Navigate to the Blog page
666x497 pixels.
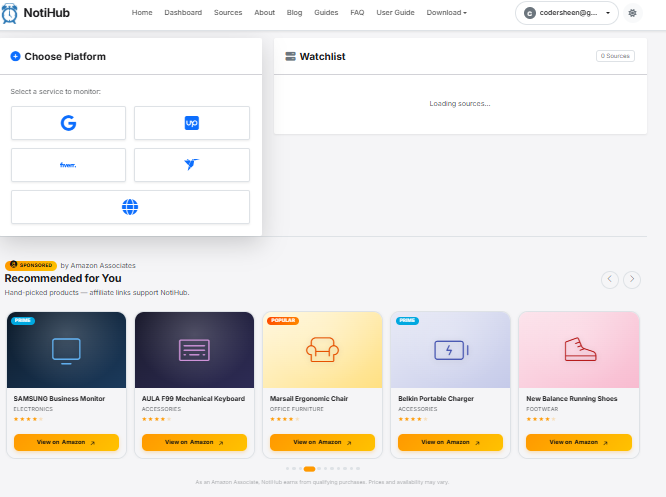click(x=294, y=13)
